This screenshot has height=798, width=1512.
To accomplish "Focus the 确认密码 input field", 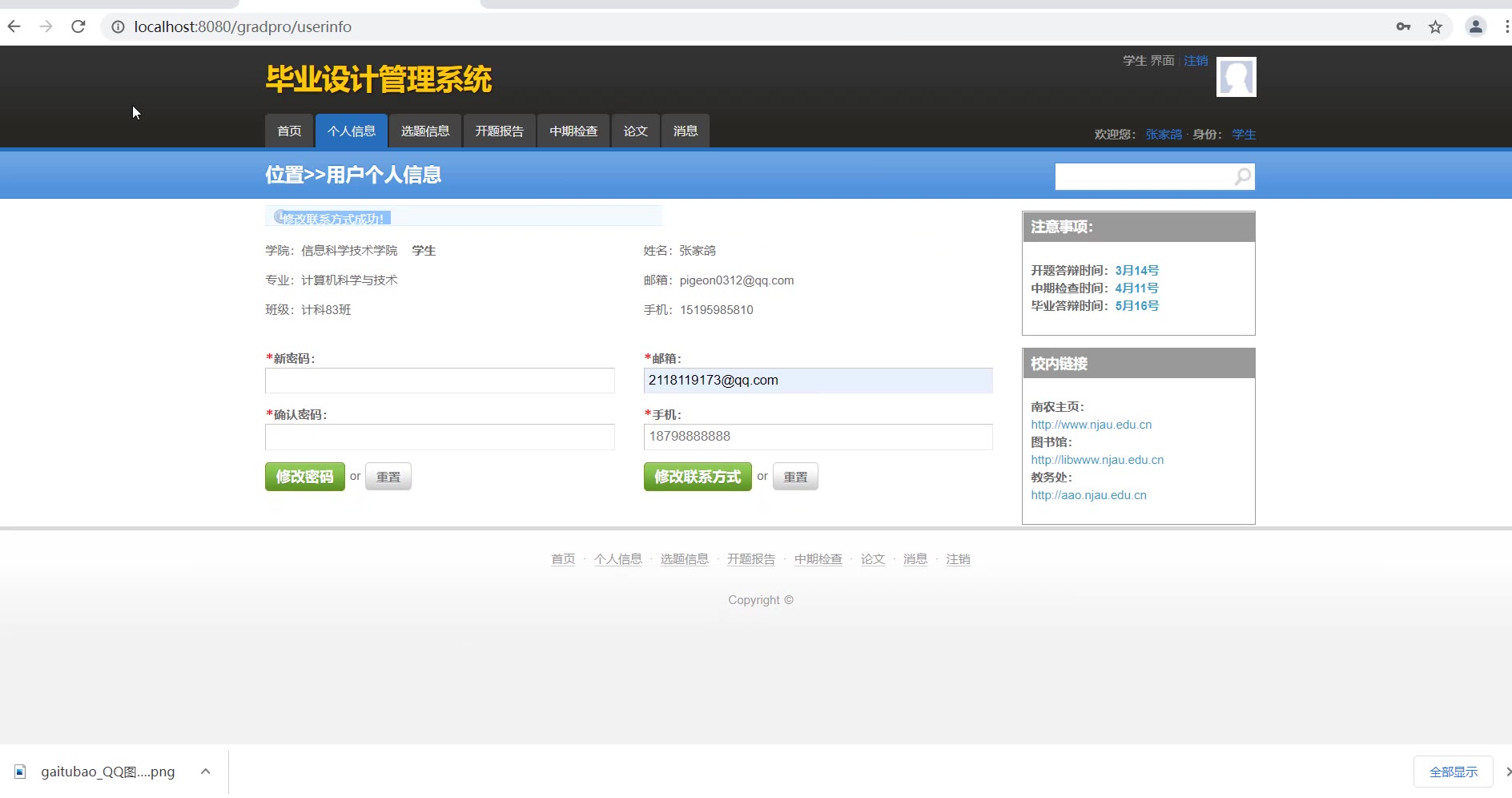I will pos(440,437).
